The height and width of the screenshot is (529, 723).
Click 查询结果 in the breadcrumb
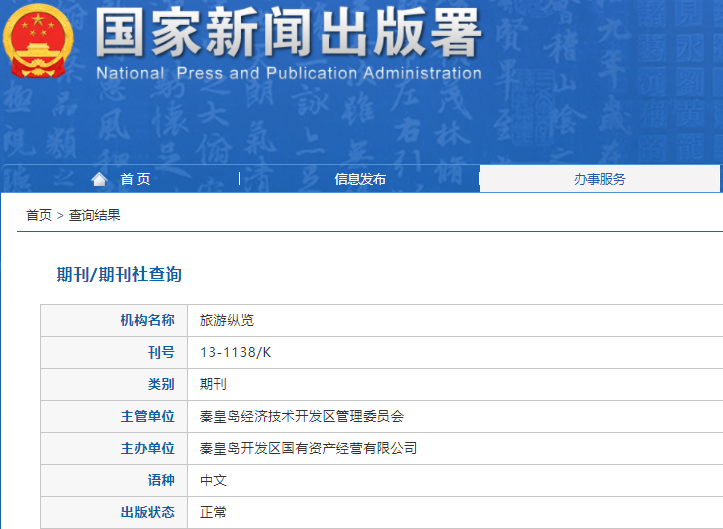94,215
